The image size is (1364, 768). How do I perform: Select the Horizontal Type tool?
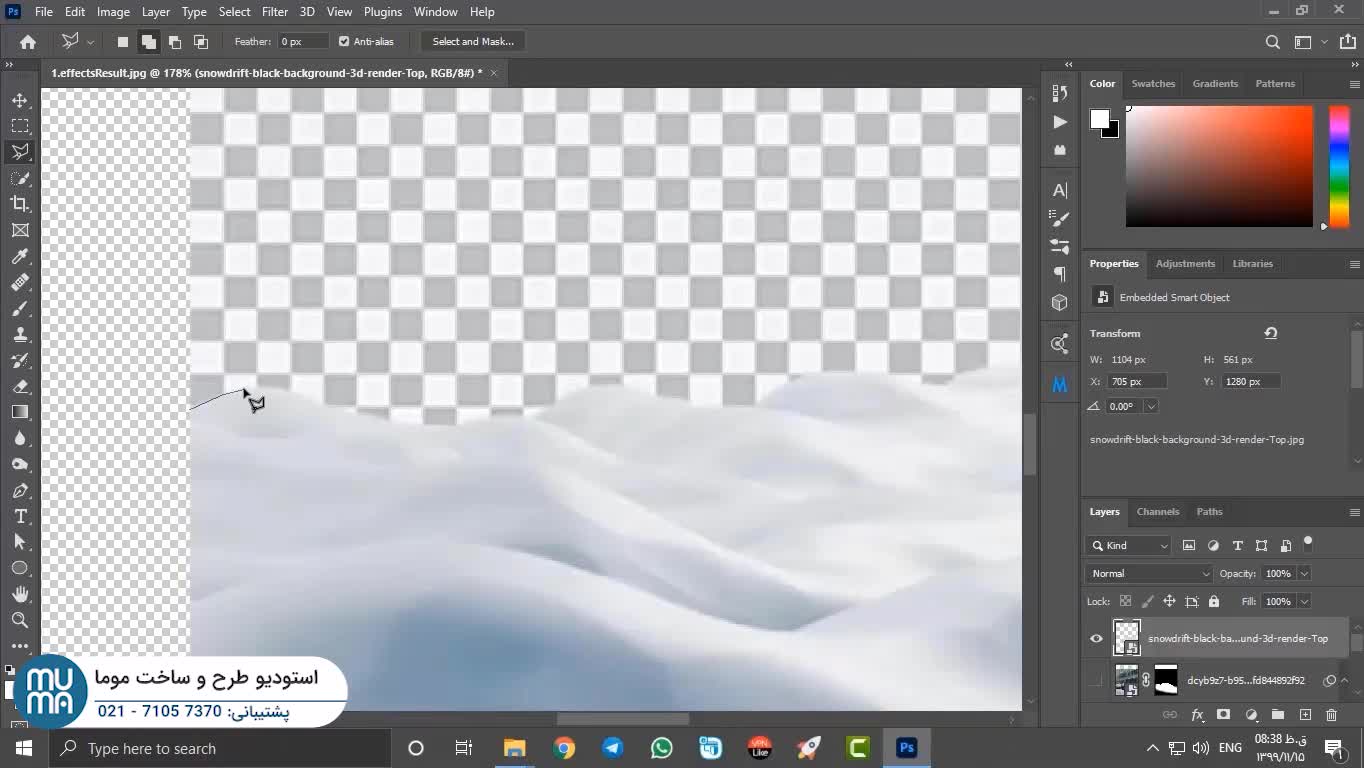point(20,516)
